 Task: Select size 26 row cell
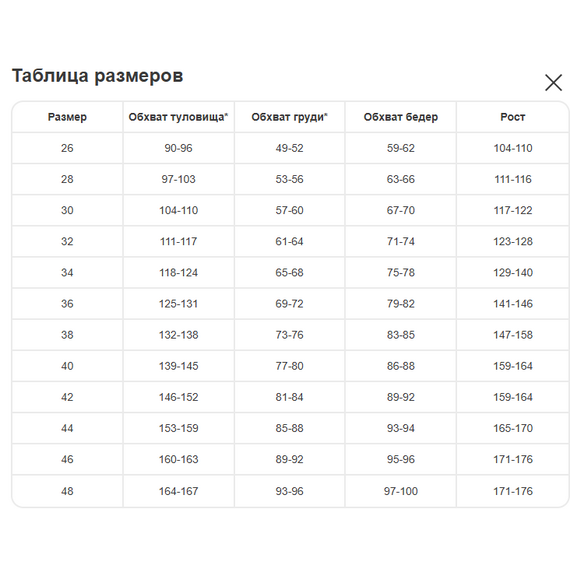pyautogui.click(x=67, y=148)
